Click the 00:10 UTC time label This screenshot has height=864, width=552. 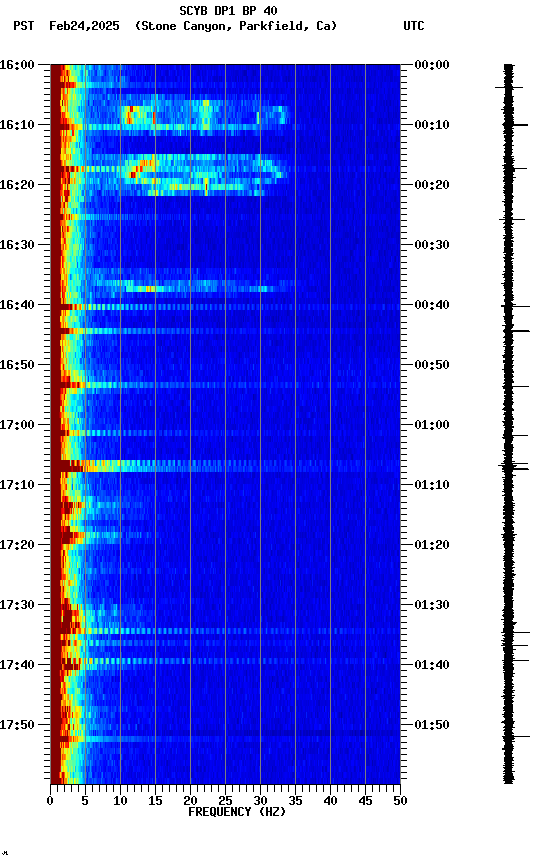point(432,125)
